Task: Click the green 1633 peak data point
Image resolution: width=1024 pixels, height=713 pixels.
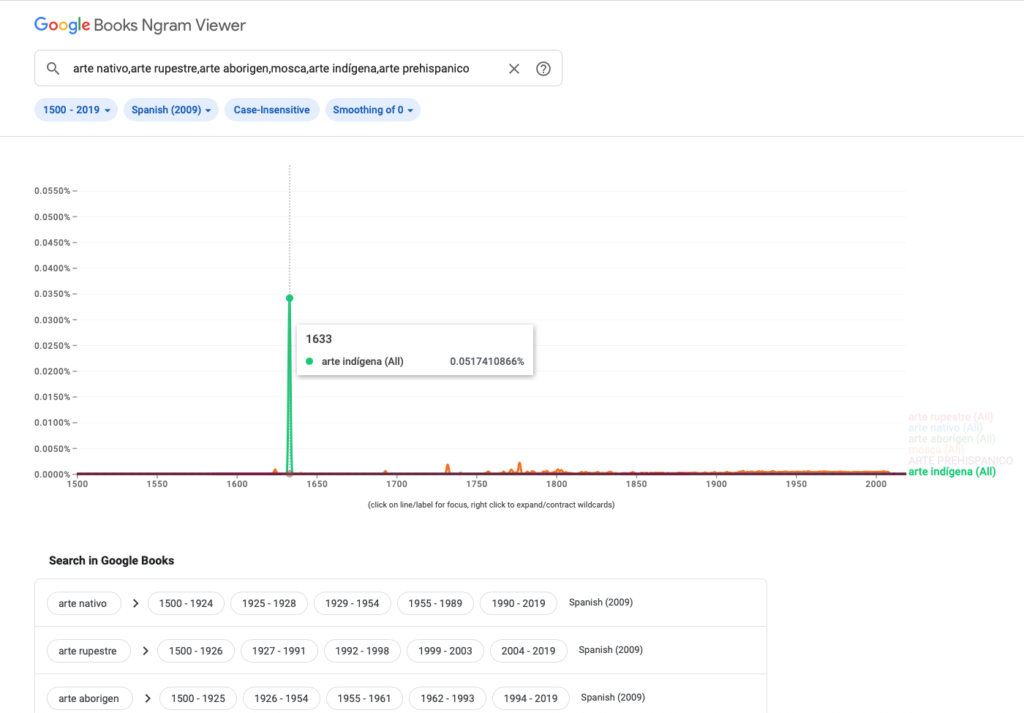Action: [x=289, y=298]
